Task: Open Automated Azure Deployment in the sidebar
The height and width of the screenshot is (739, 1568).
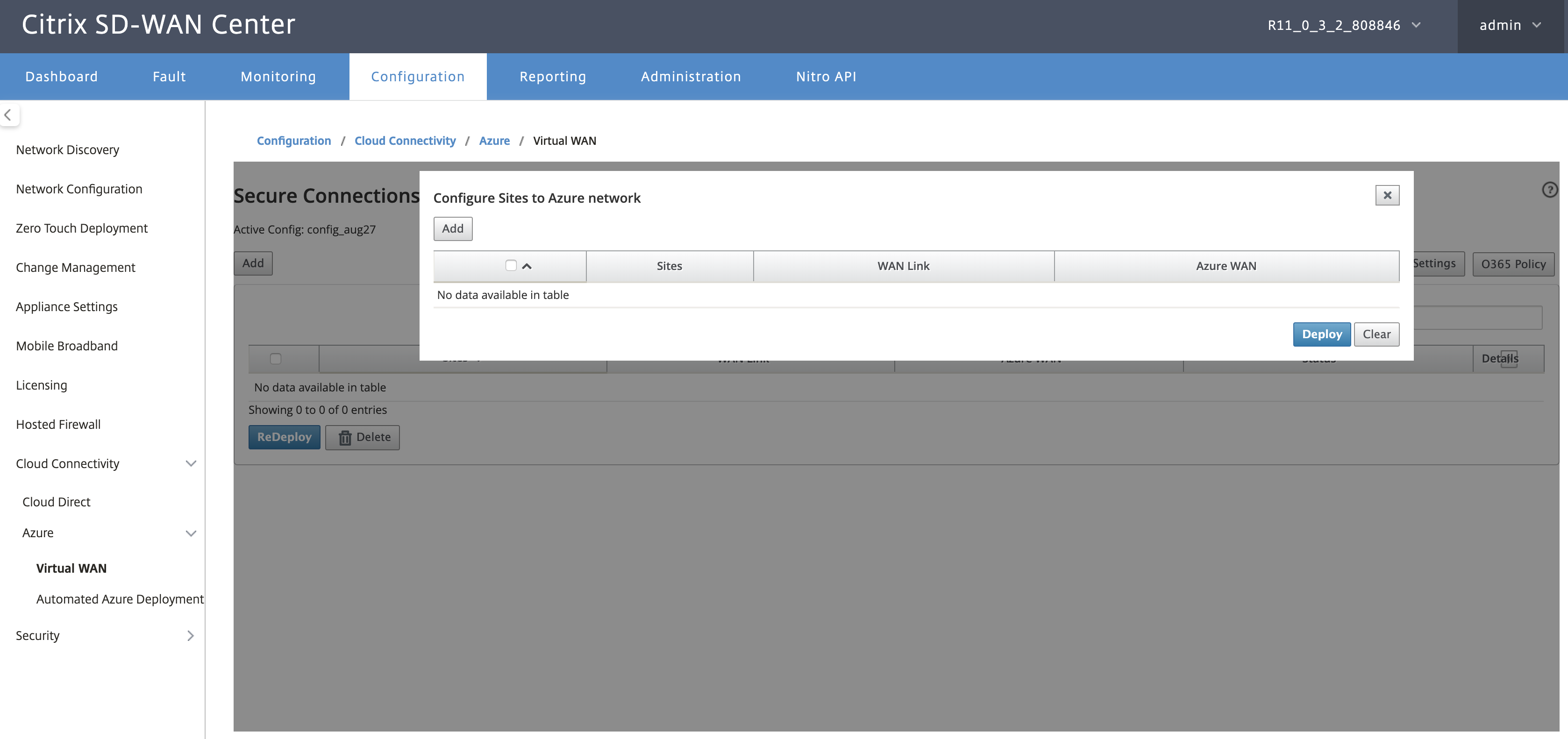Action: [120, 599]
